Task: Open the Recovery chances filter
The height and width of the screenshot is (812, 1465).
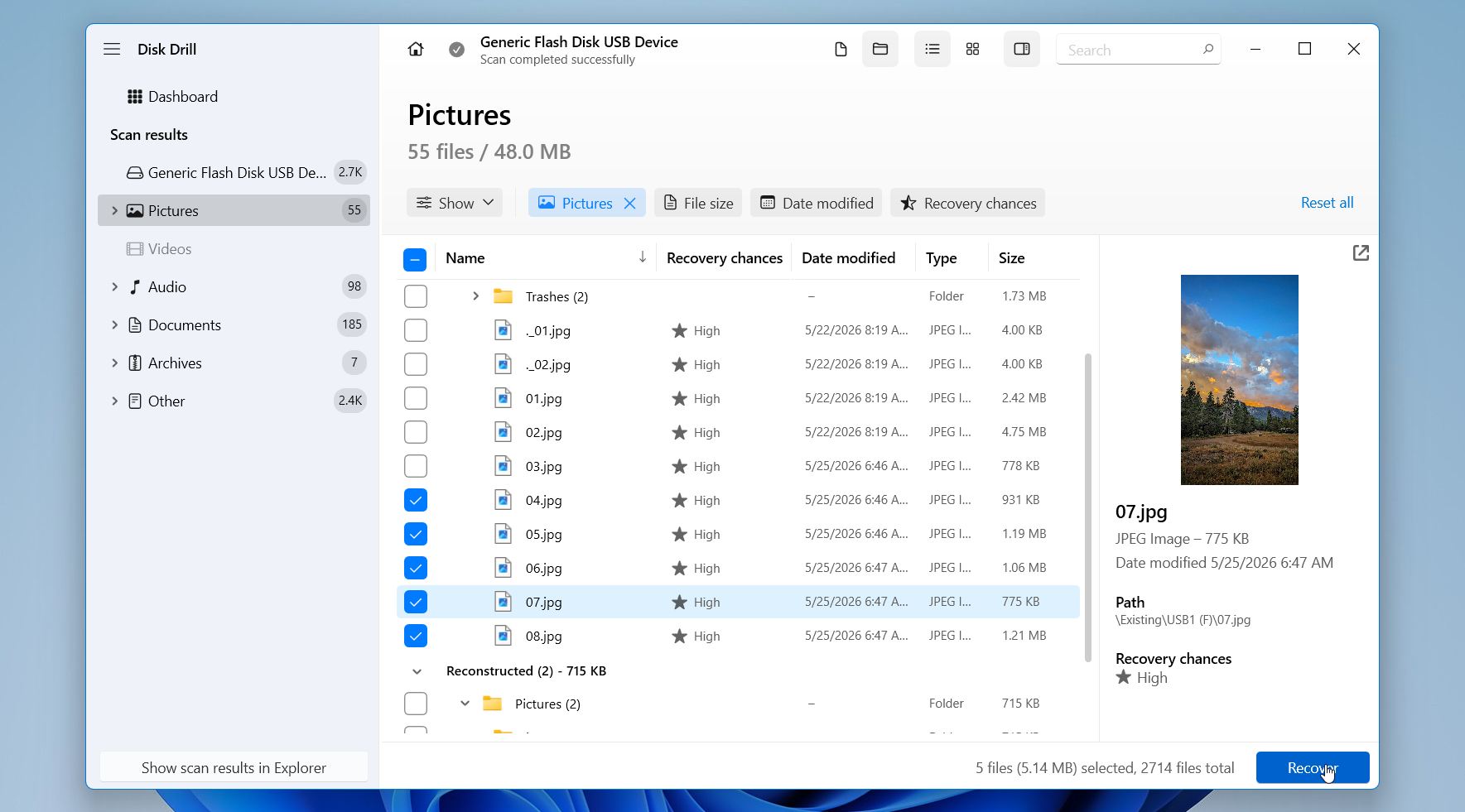Action: click(967, 203)
